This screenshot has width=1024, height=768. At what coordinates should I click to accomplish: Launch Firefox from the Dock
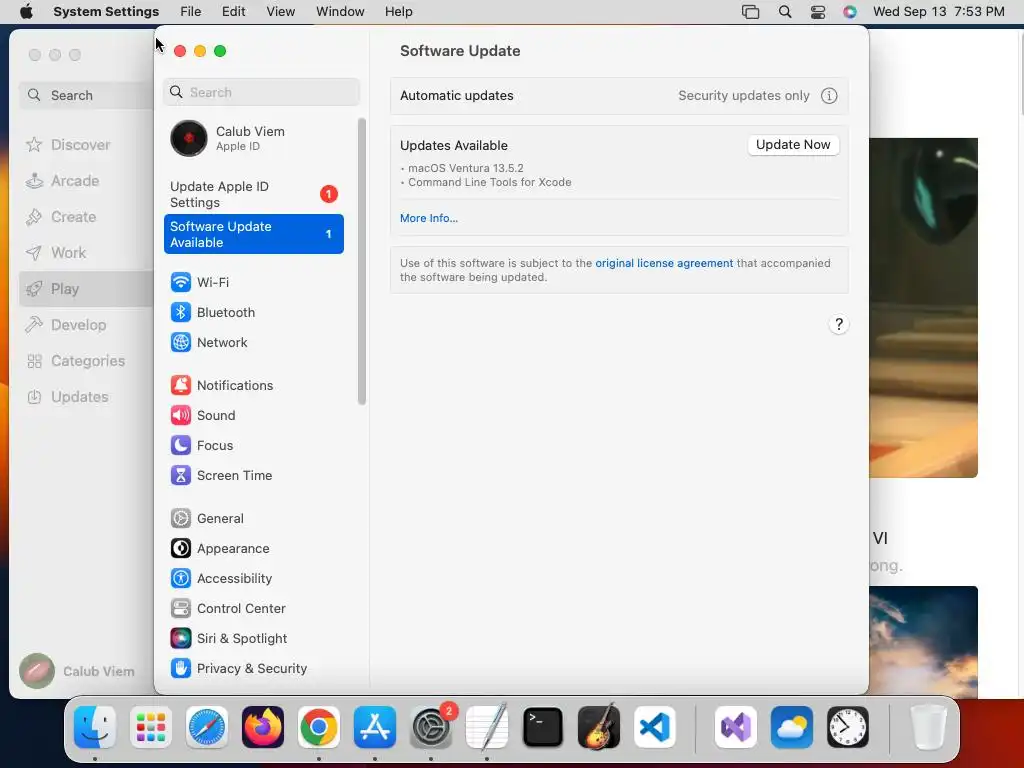pyautogui.click(x=263, y=727)
